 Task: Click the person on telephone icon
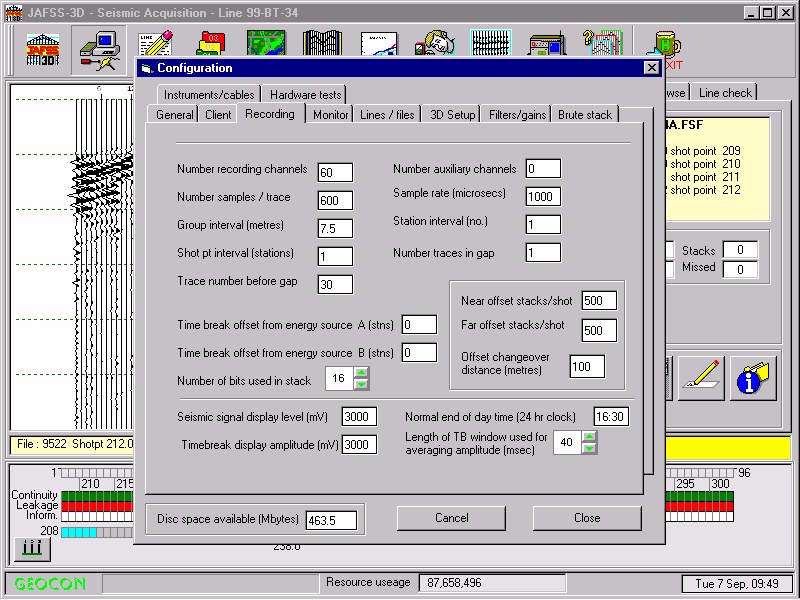[435, 43]
